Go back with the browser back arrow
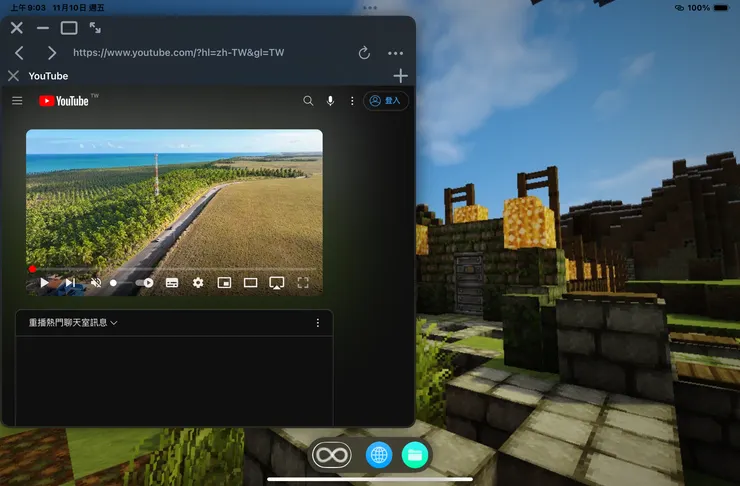 19,53
